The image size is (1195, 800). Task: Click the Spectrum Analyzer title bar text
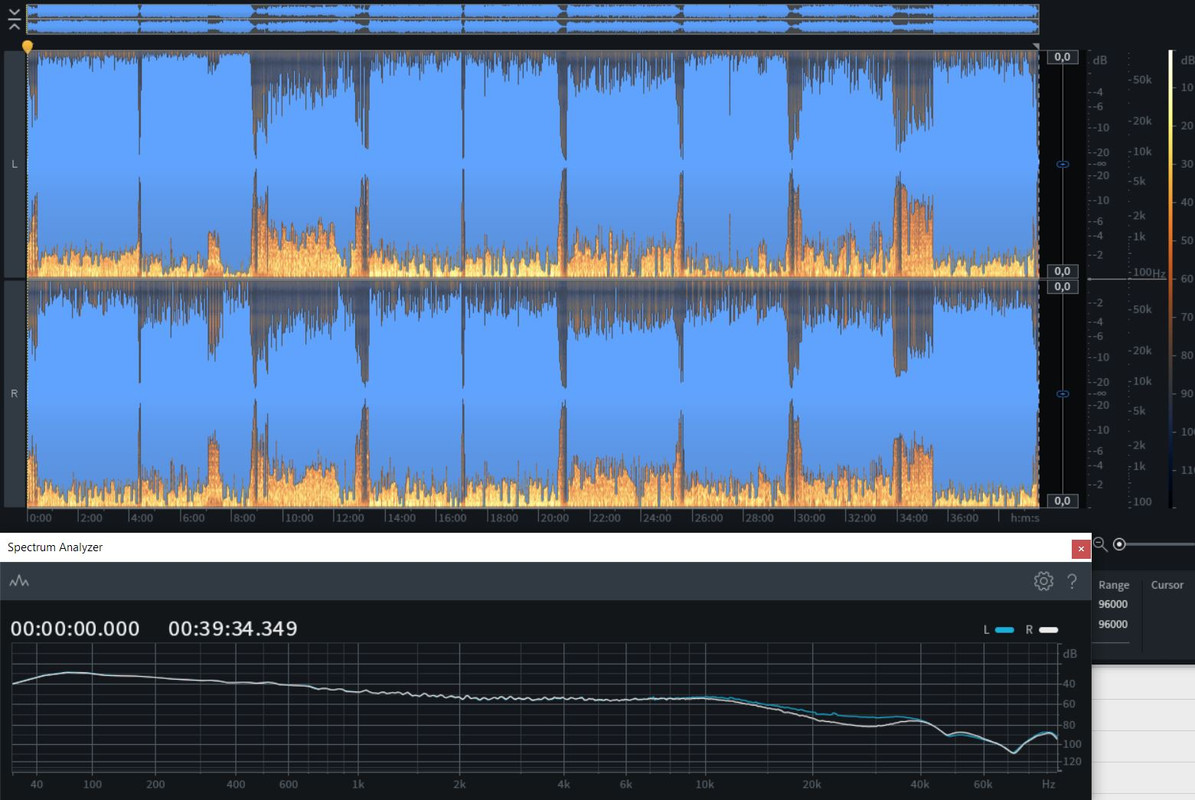coord(55,547)
